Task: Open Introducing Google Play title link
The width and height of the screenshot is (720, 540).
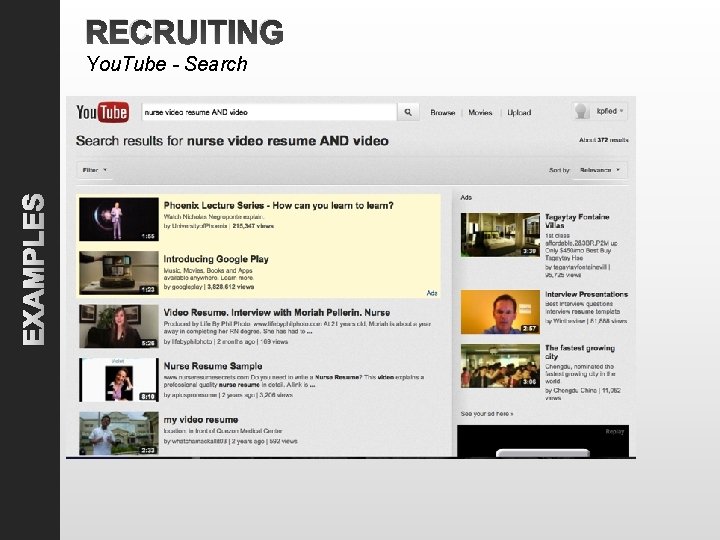Action: (216, 259)
